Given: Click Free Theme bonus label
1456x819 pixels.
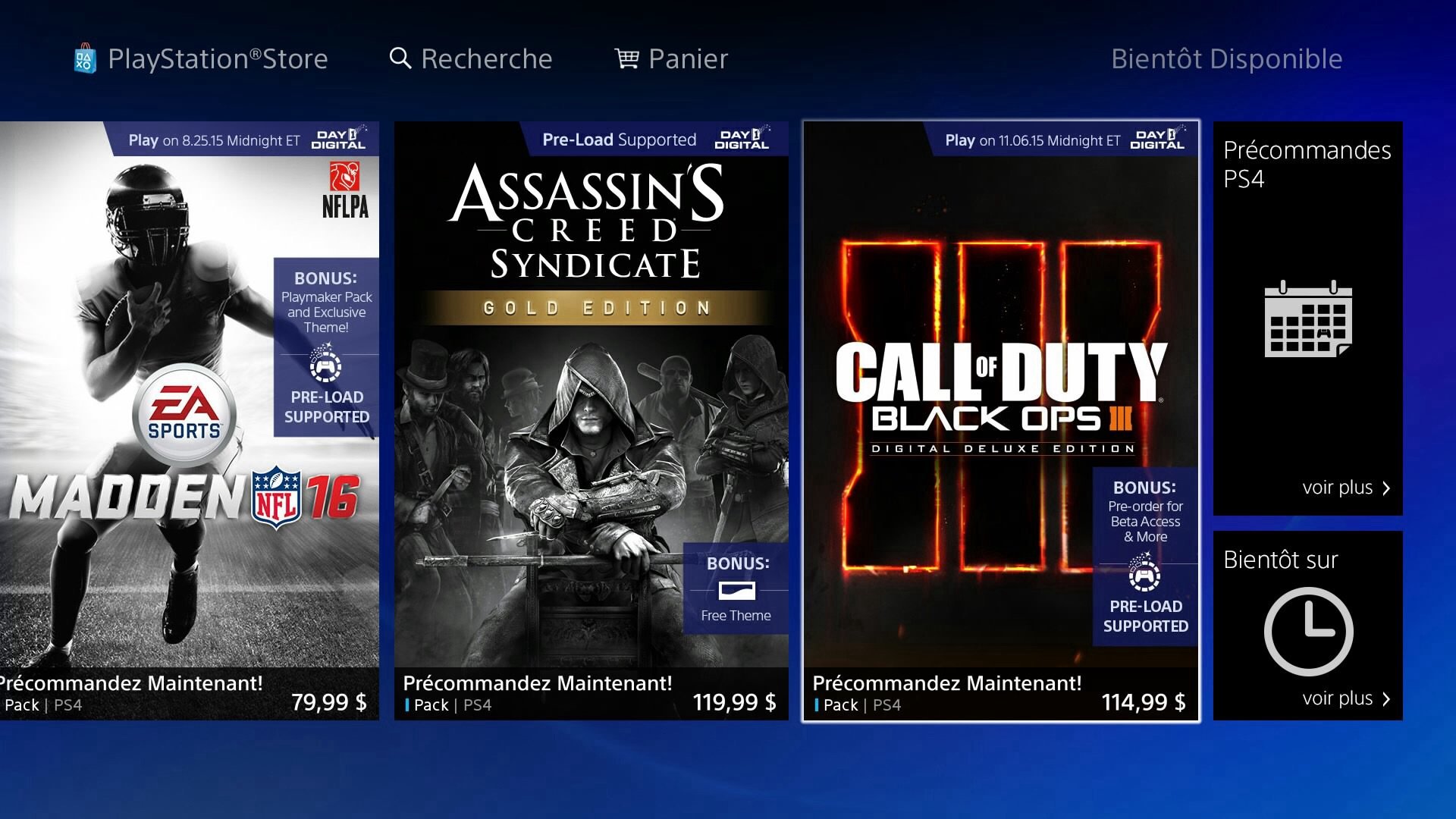Looking at the screenshot, I should click(736, 616).
